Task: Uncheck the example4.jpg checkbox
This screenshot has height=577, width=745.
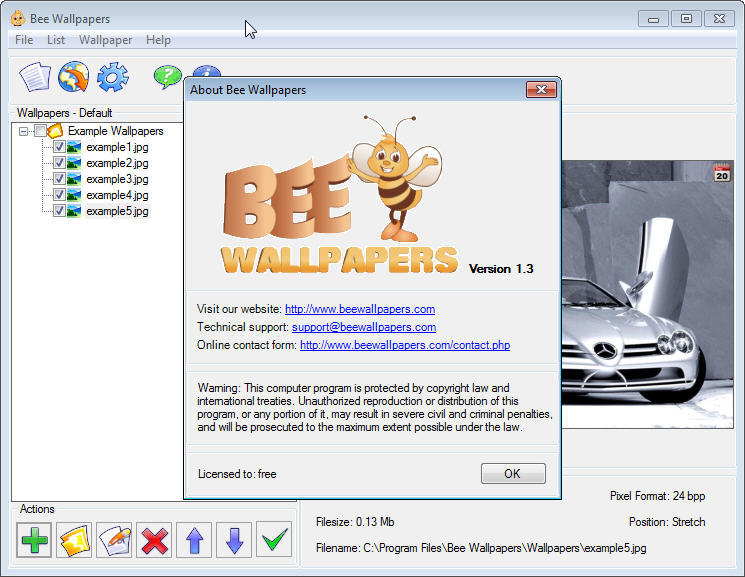Action: 59,194
